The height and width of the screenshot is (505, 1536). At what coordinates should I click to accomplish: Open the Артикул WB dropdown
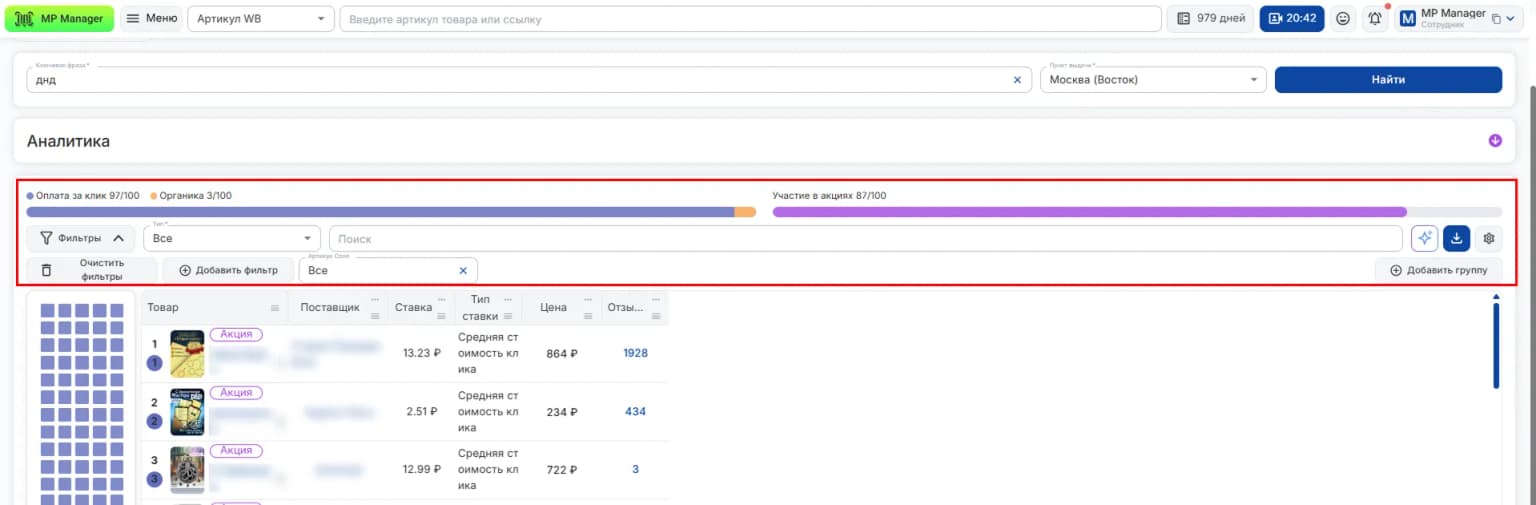click(x=261, y=18)
